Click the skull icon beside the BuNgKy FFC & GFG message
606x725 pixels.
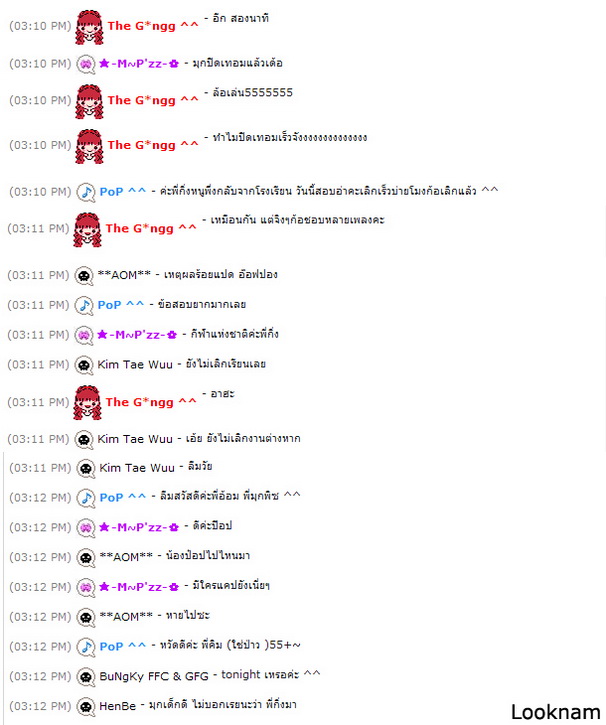(86, 677)
